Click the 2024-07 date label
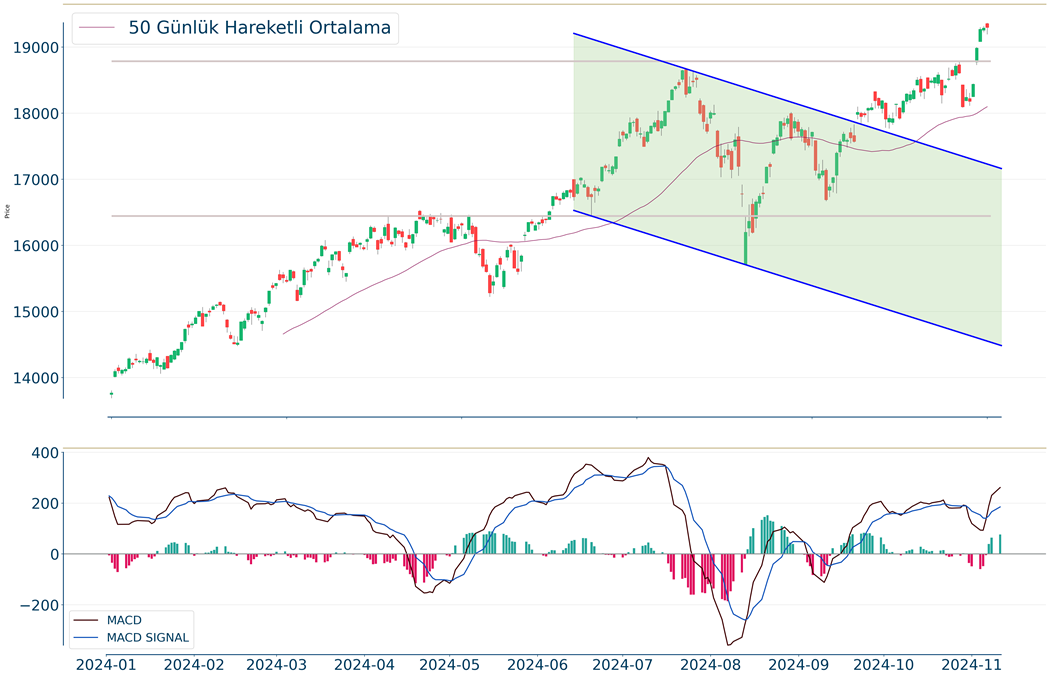The image size is (1050, 677). 623,665
